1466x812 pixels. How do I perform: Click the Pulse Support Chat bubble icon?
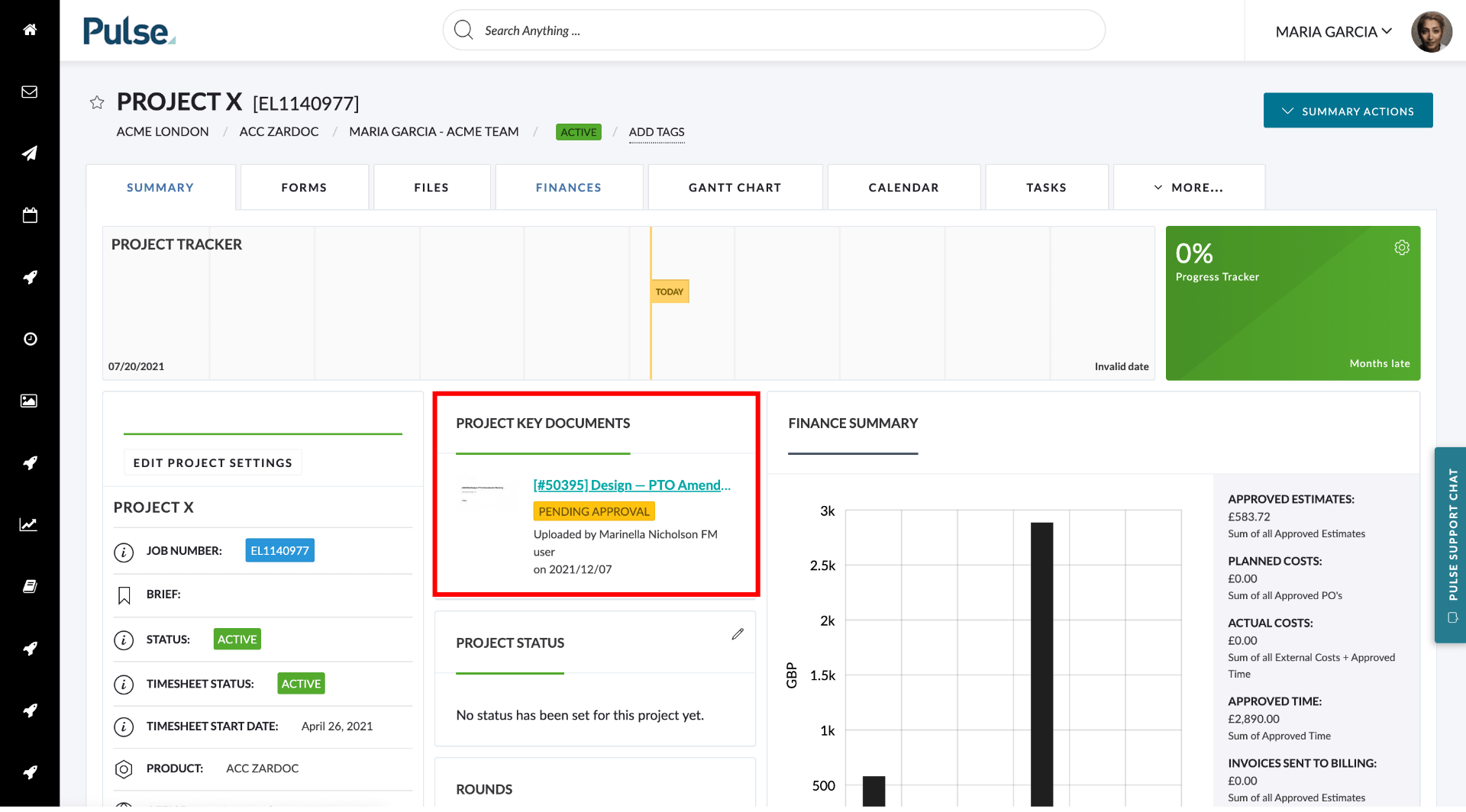[x=1451, y=617]
